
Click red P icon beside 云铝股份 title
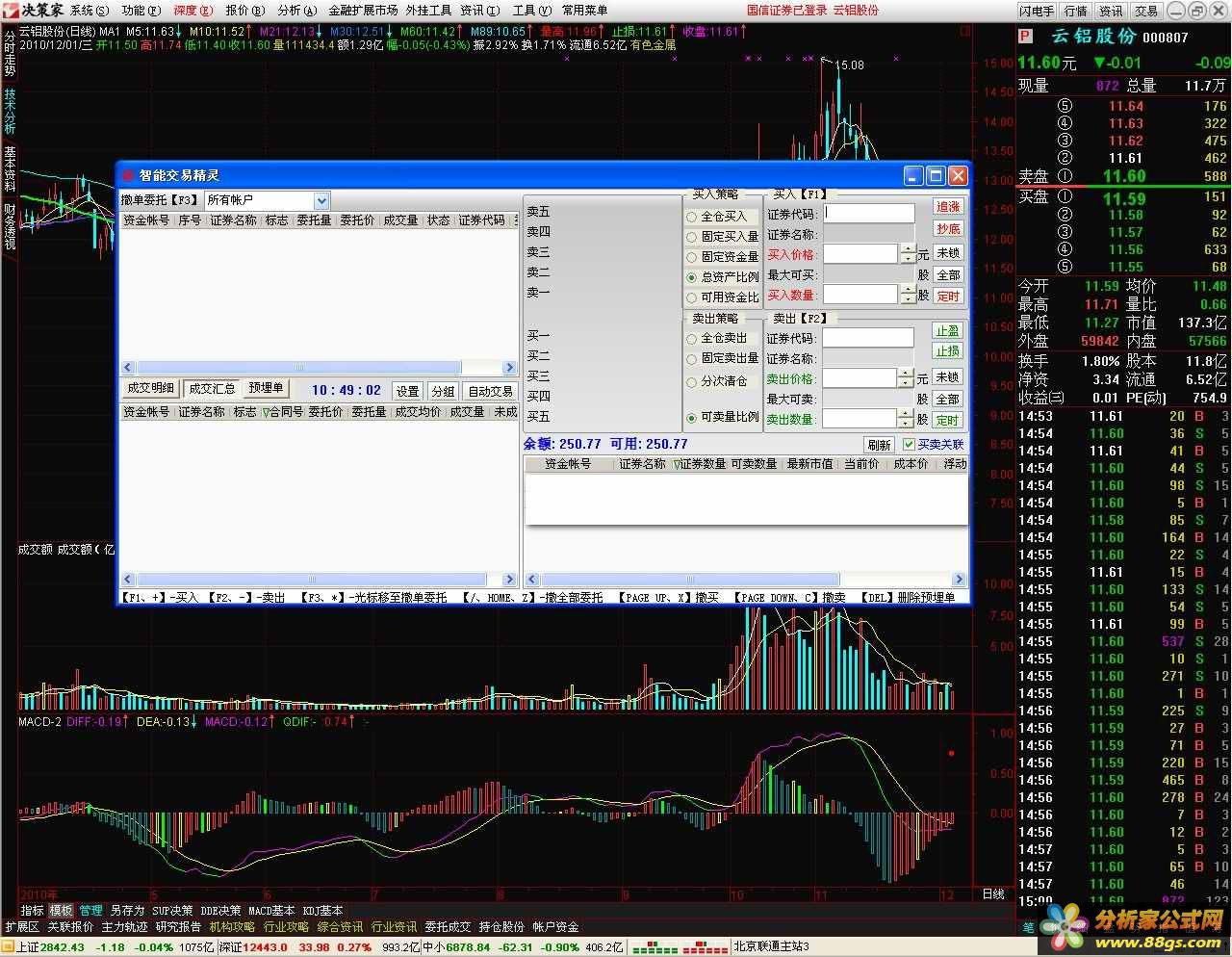(1026, 37)
